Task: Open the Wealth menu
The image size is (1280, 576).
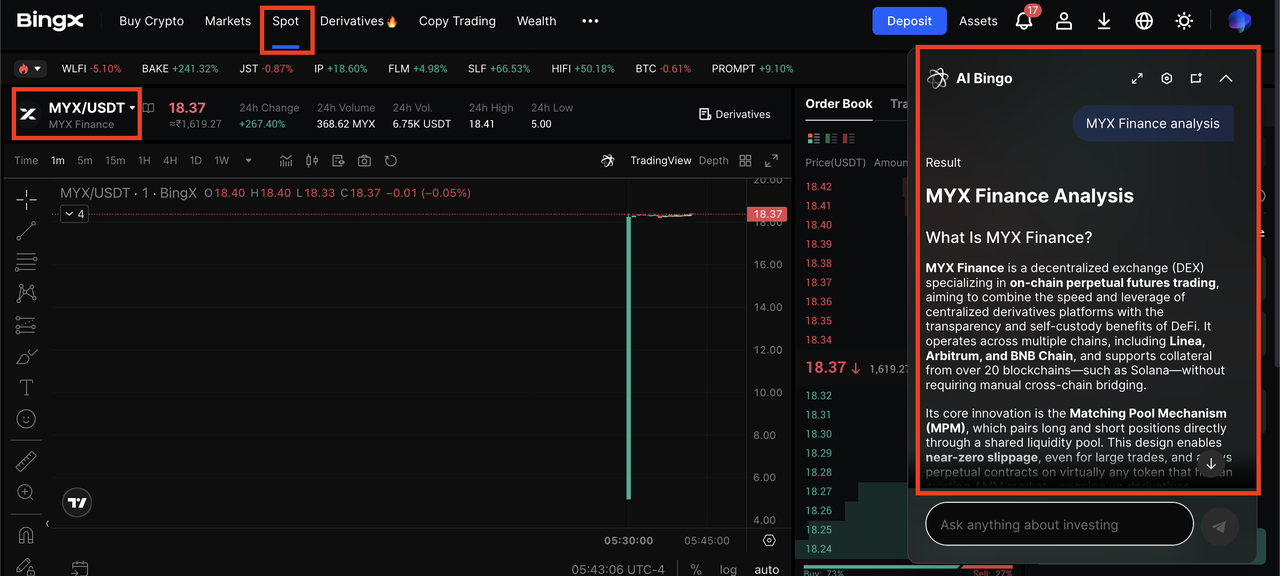Action: coord(537,21)
